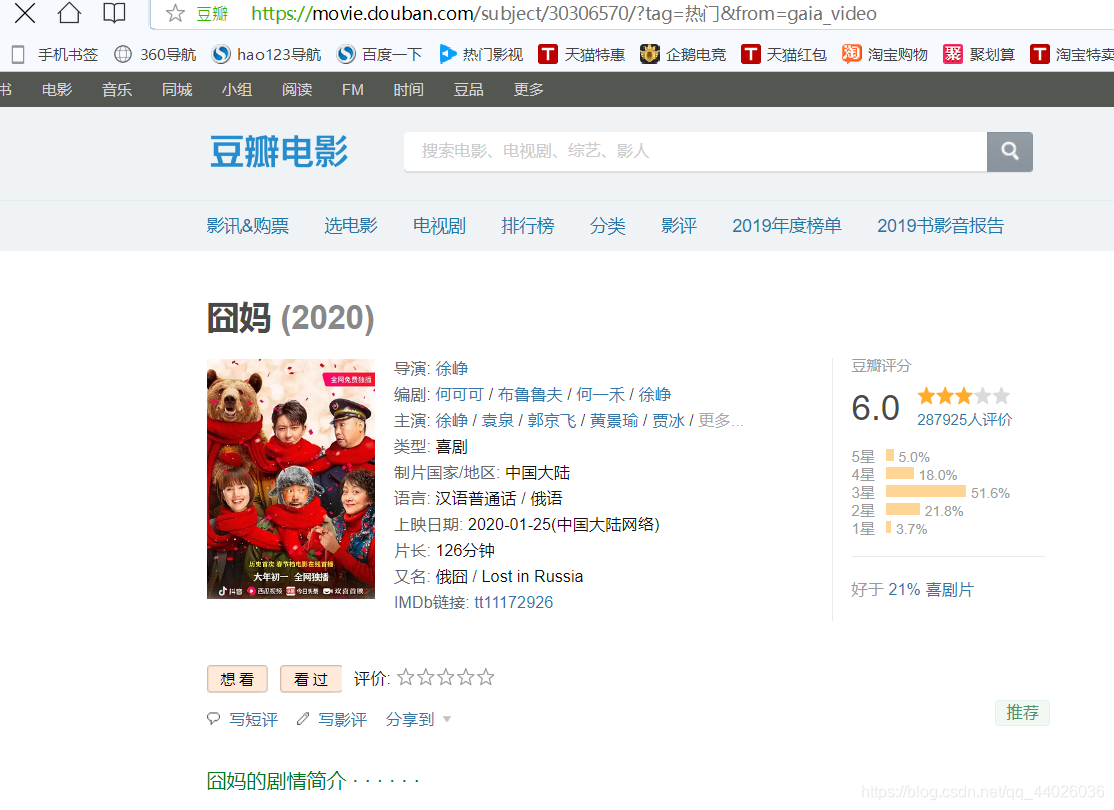Click the address bar URL

(563, 14)
